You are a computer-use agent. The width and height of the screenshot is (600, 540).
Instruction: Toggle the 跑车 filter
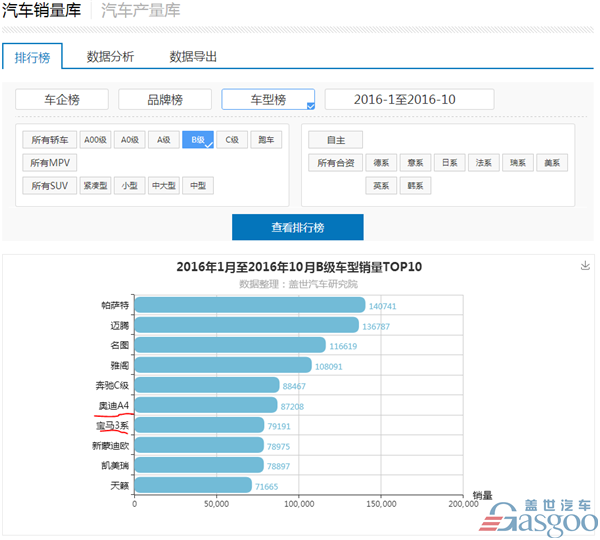266,140
